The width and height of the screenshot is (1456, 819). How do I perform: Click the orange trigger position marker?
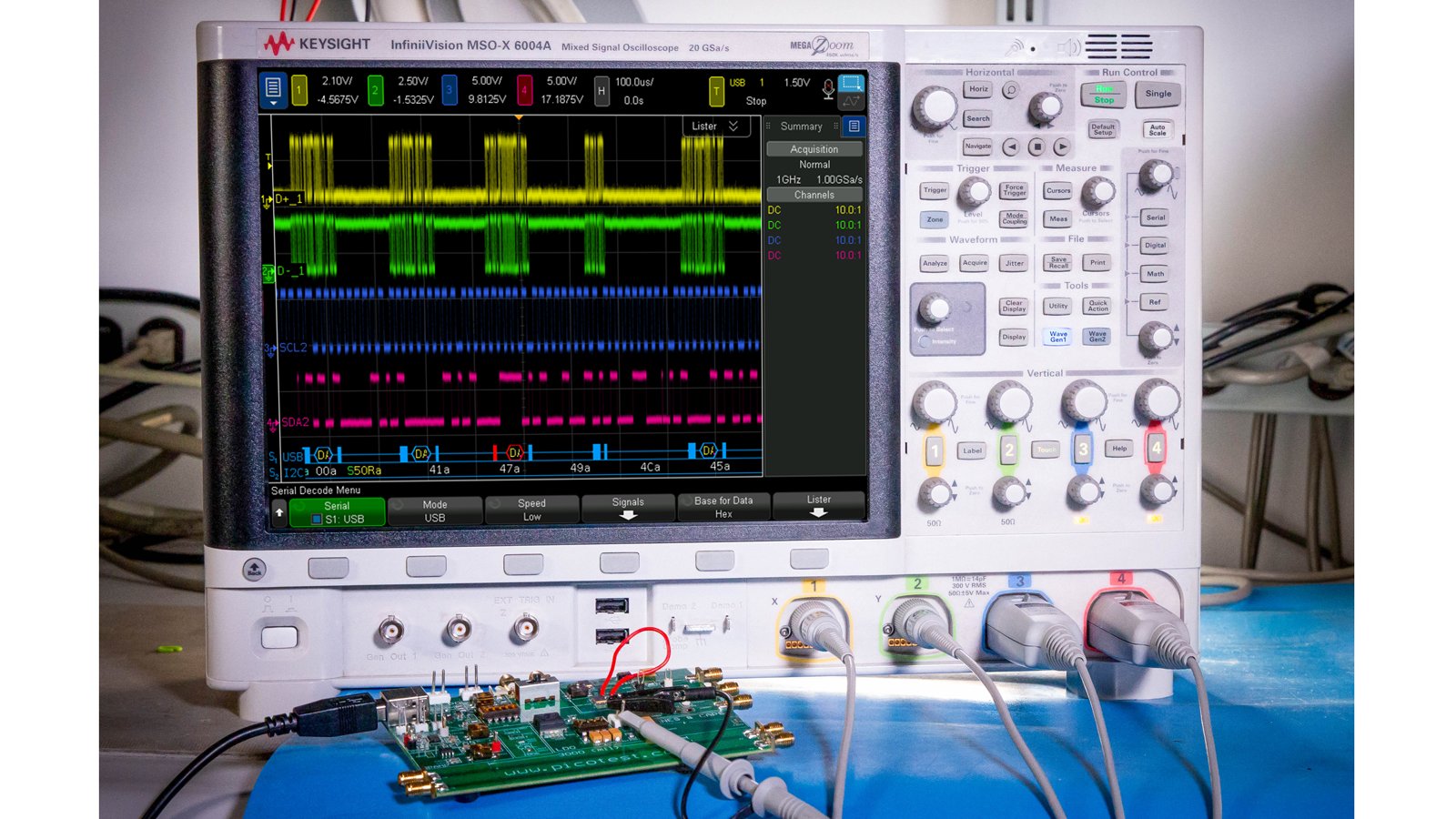tap(519, 118)
